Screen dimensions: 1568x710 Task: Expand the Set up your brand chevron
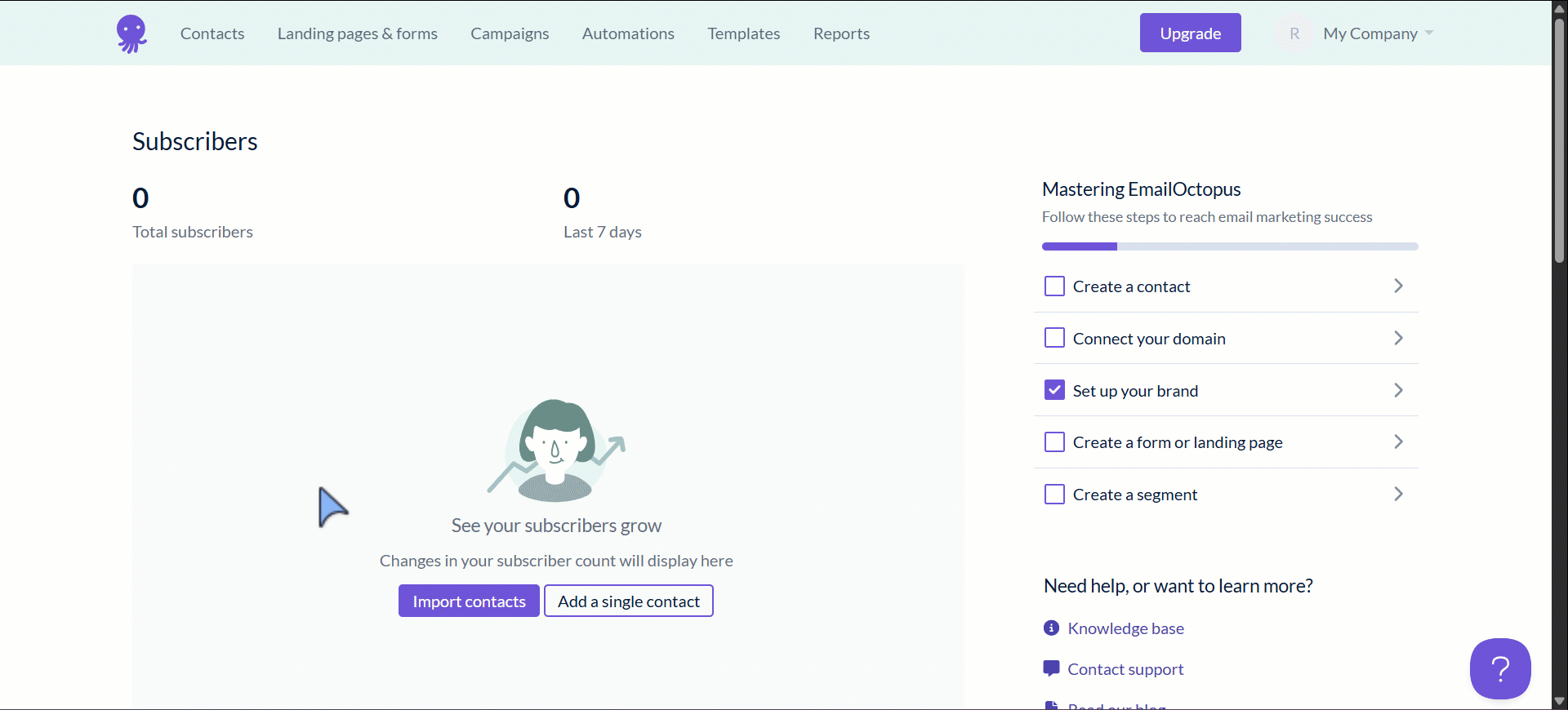[1398, 390]
